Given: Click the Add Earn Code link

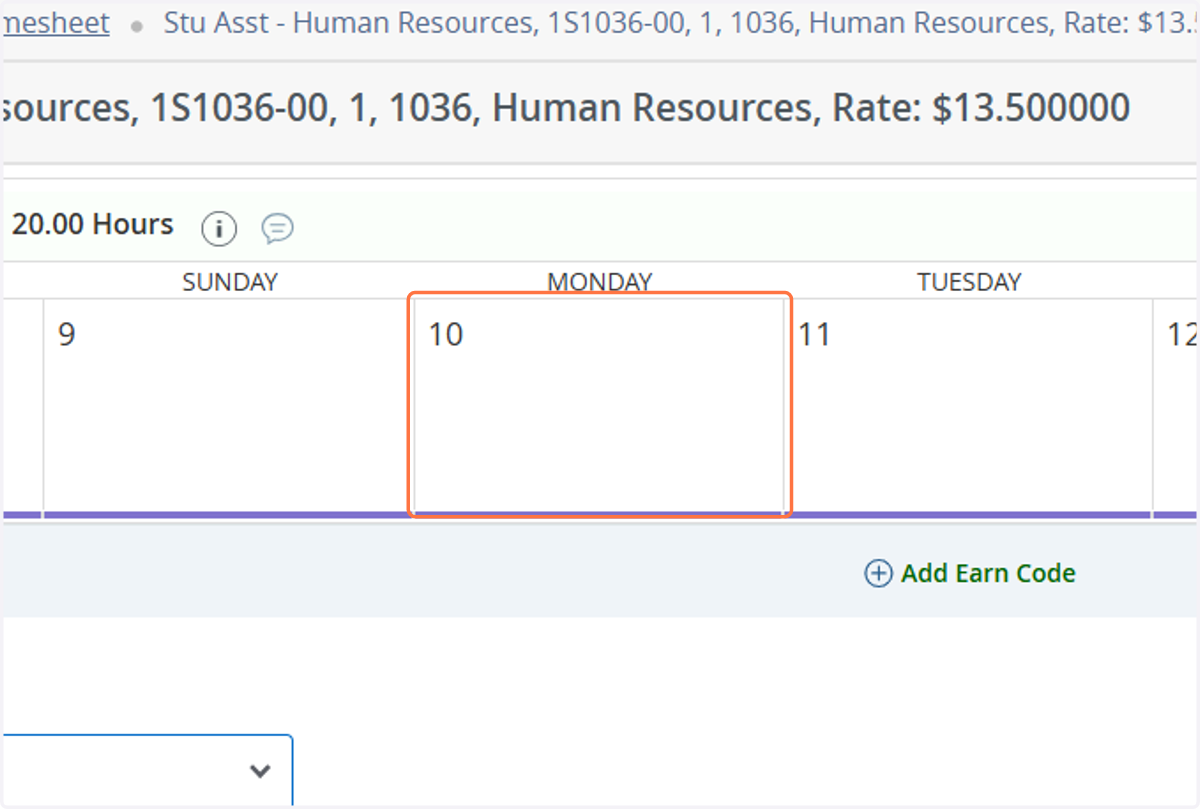Looking at the screenshot, I should coord(988,573).
